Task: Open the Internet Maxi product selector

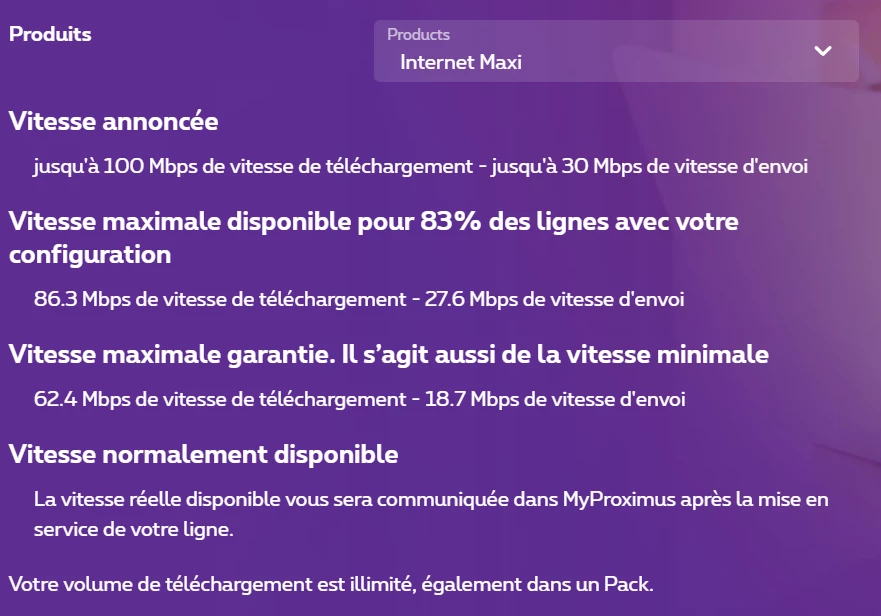Action: tap(461, 63)
